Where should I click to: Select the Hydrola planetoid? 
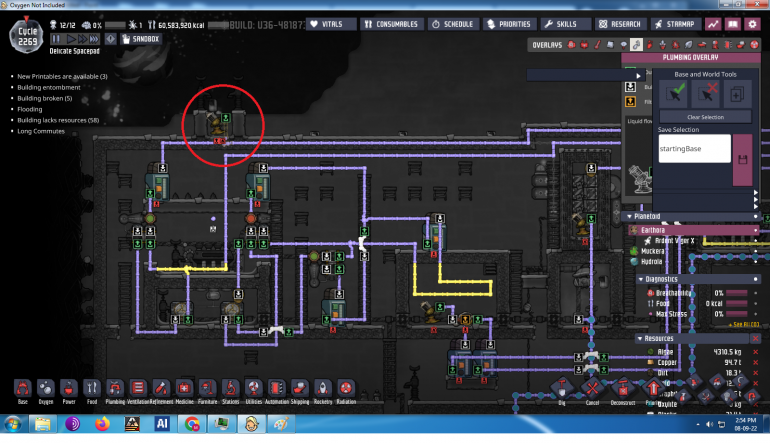(652, 262)
